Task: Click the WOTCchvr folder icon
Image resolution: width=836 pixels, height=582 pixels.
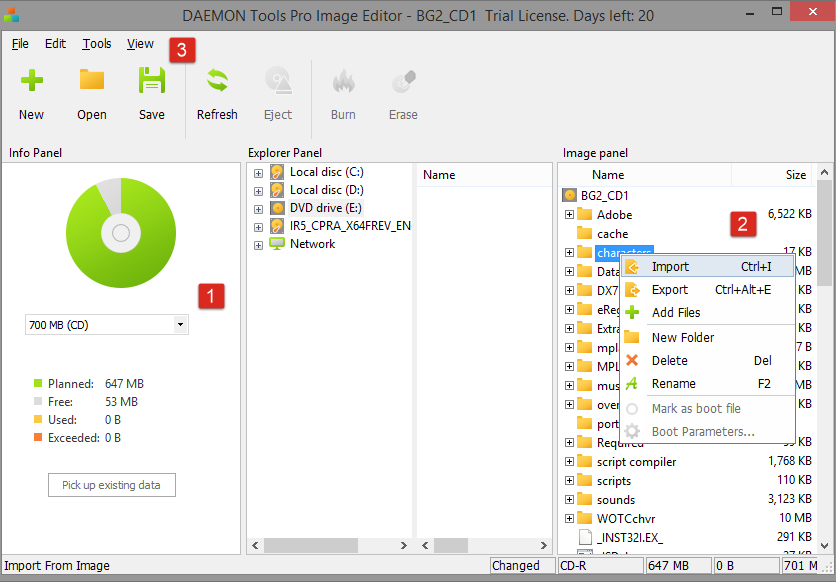Action: point(585,519)
